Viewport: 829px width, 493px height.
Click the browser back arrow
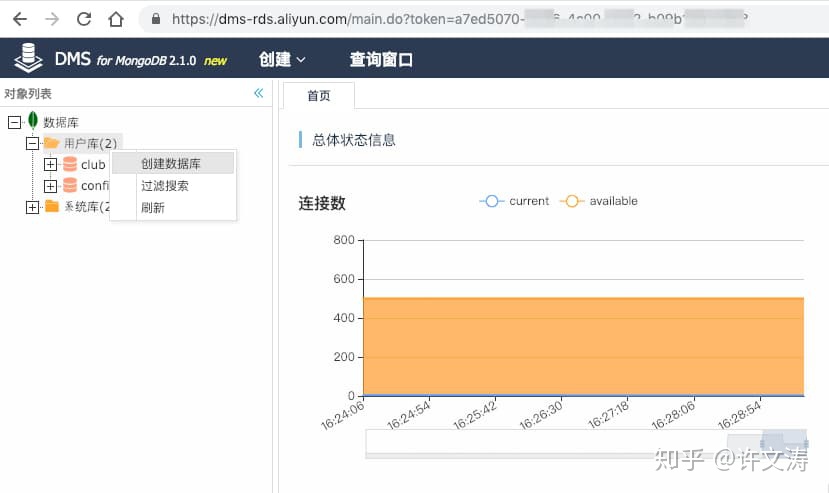pos(20,19)
